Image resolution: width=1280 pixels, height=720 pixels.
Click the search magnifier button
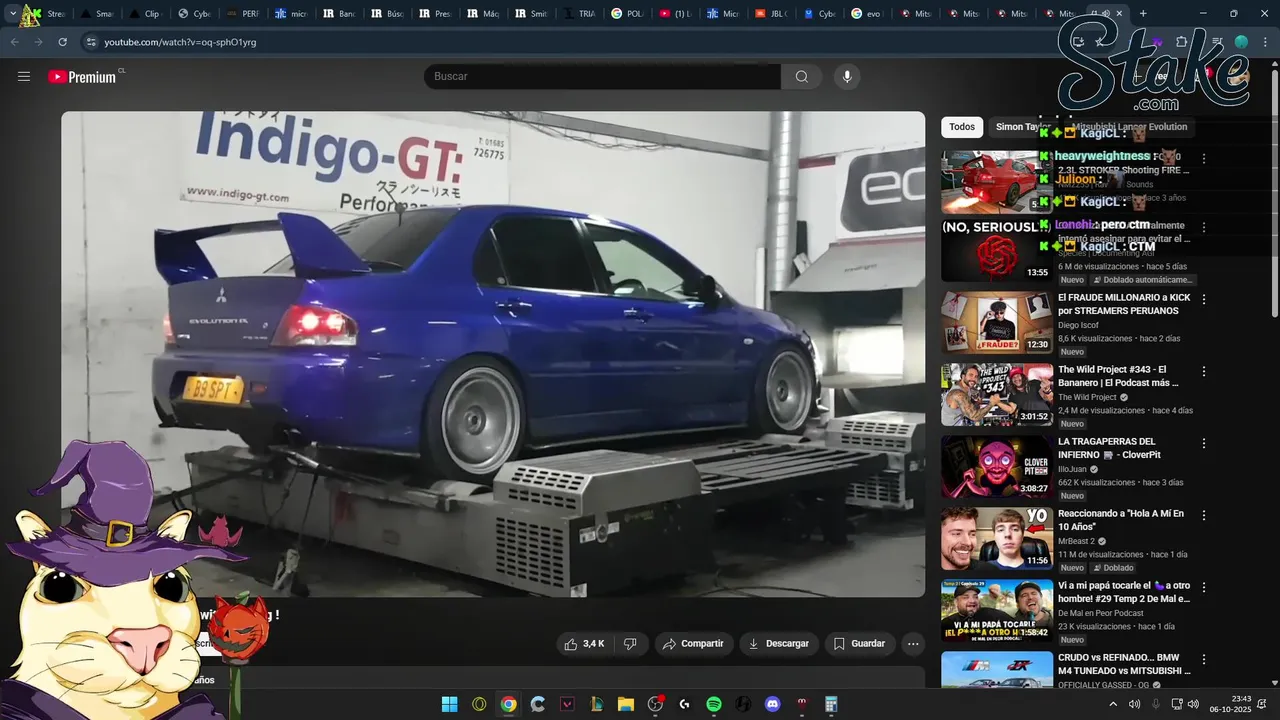tap(801, 77)
